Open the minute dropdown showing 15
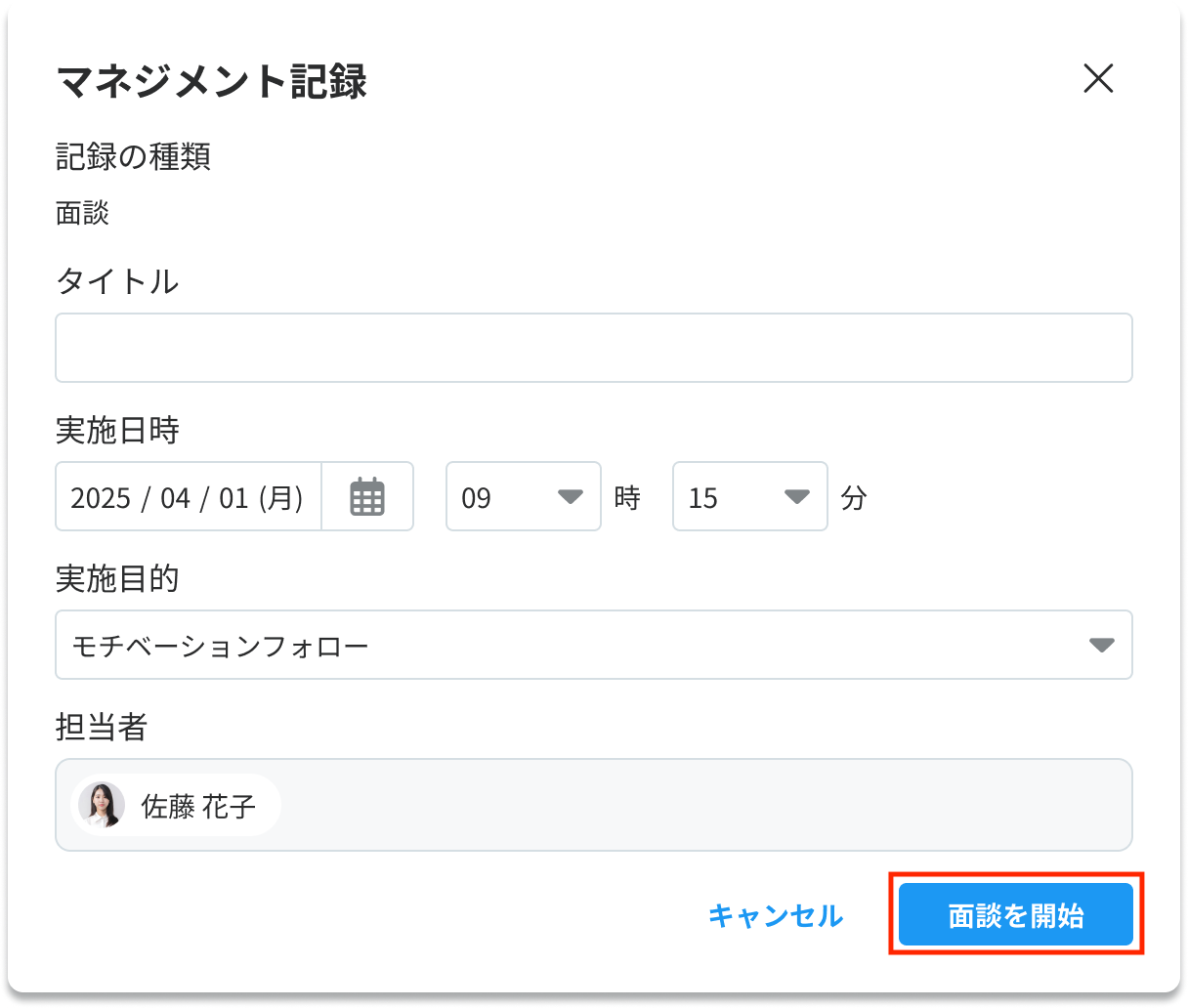 [750, 497]
